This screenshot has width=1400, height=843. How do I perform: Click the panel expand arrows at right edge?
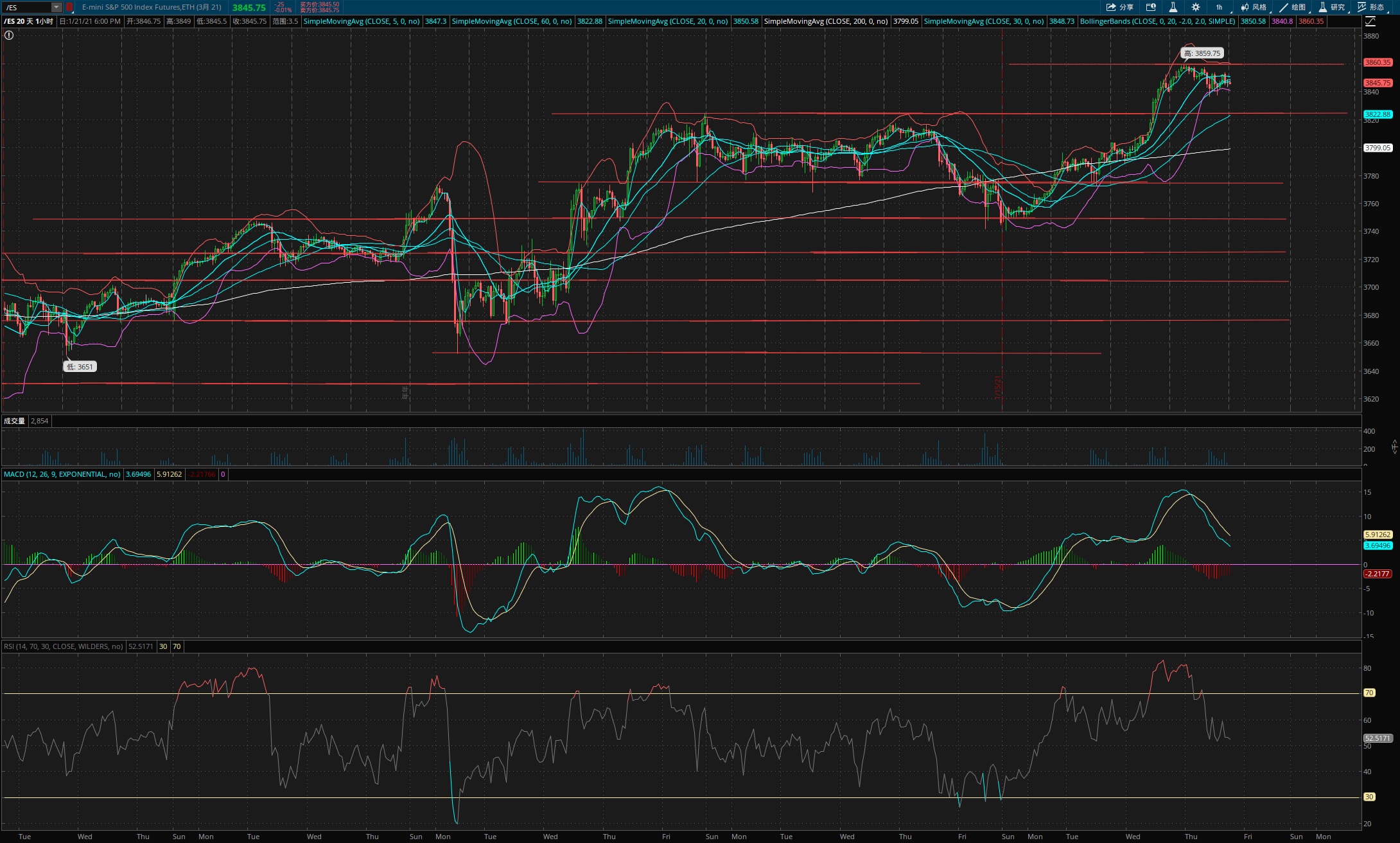[1394, 446]
